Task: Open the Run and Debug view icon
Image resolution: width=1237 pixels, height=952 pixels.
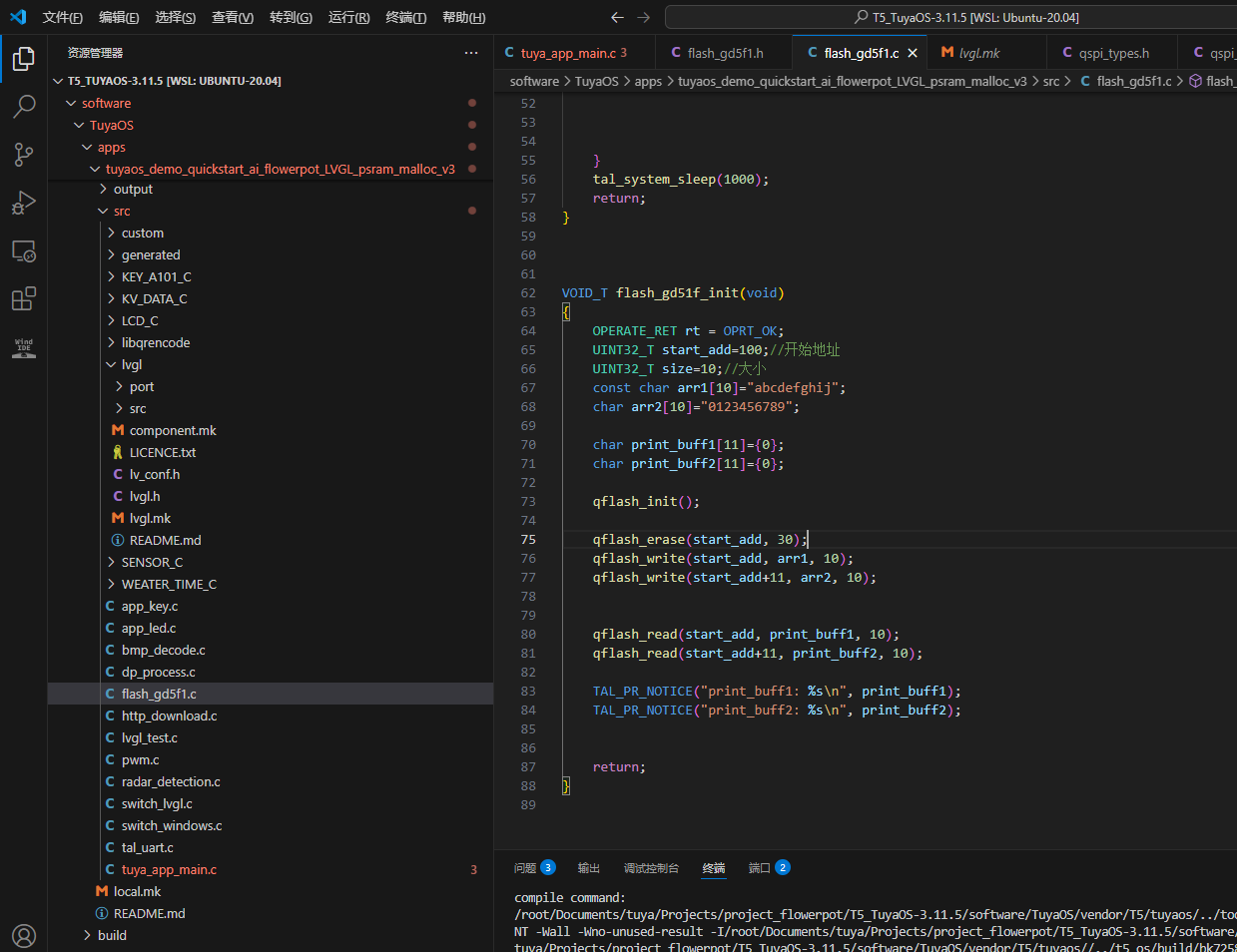Action: tap(24, 203)
